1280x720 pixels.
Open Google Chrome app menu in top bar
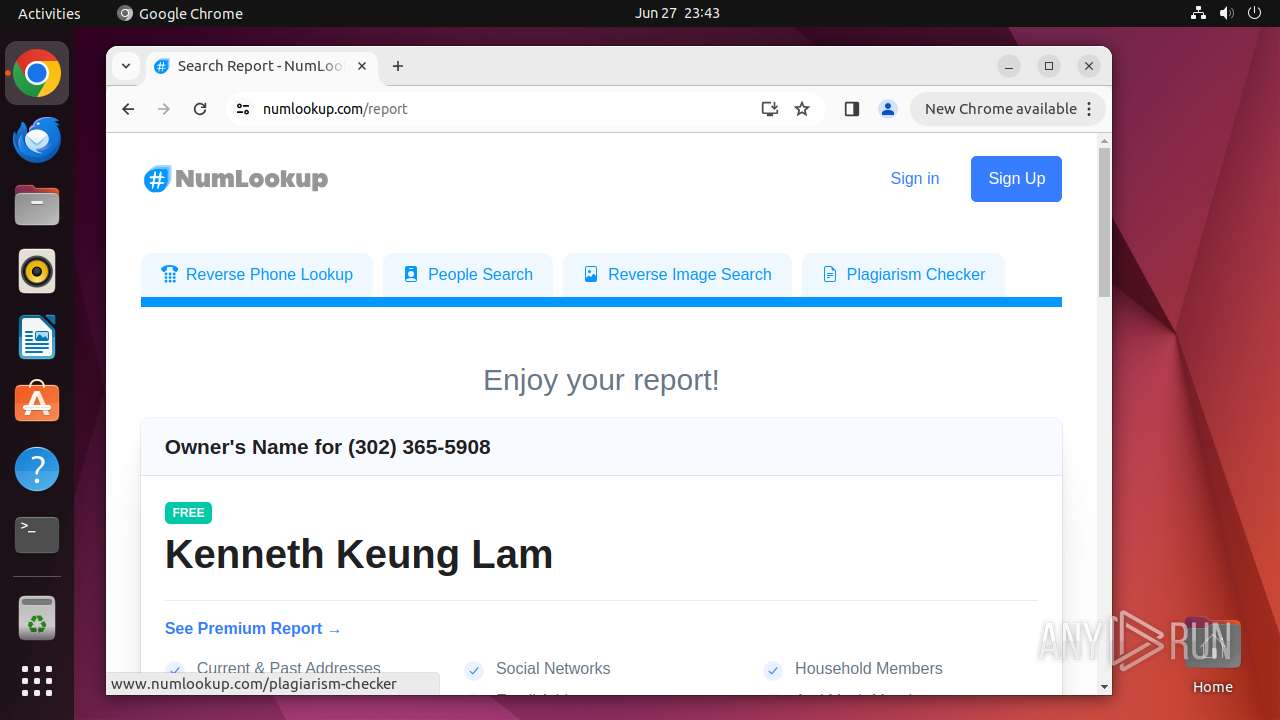[180, 13]
